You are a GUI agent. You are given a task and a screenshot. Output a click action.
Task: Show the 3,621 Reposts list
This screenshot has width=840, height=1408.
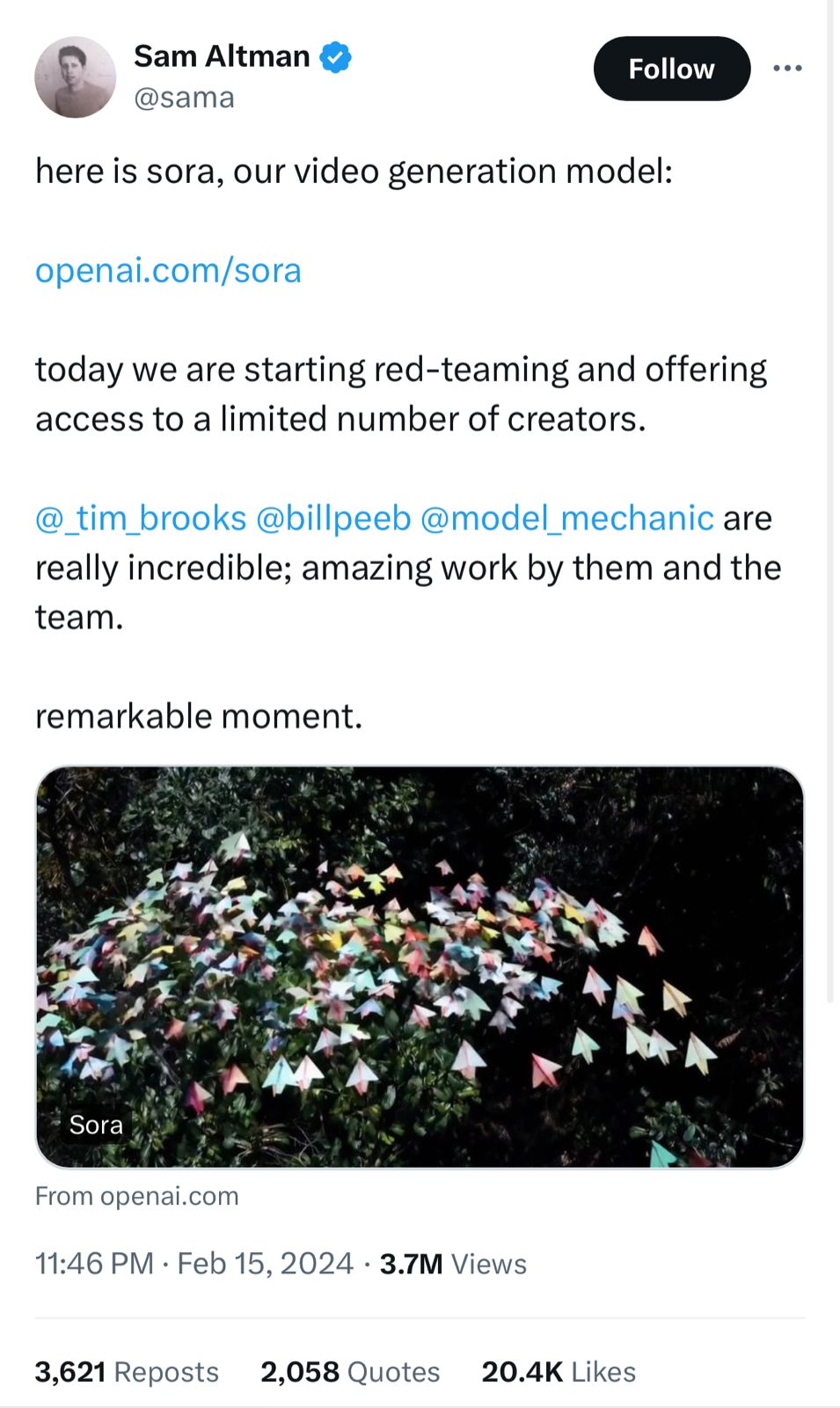pos(127,1372)
